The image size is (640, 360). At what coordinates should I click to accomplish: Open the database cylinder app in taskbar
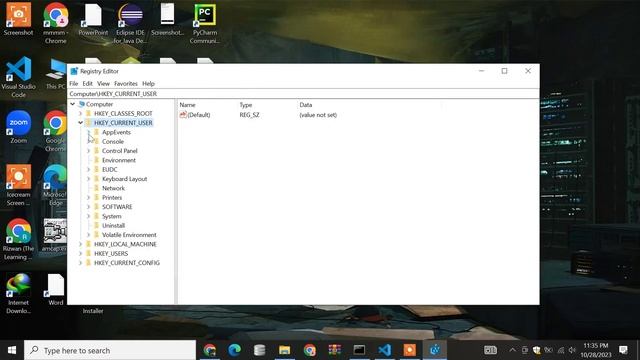pos(260,350)
